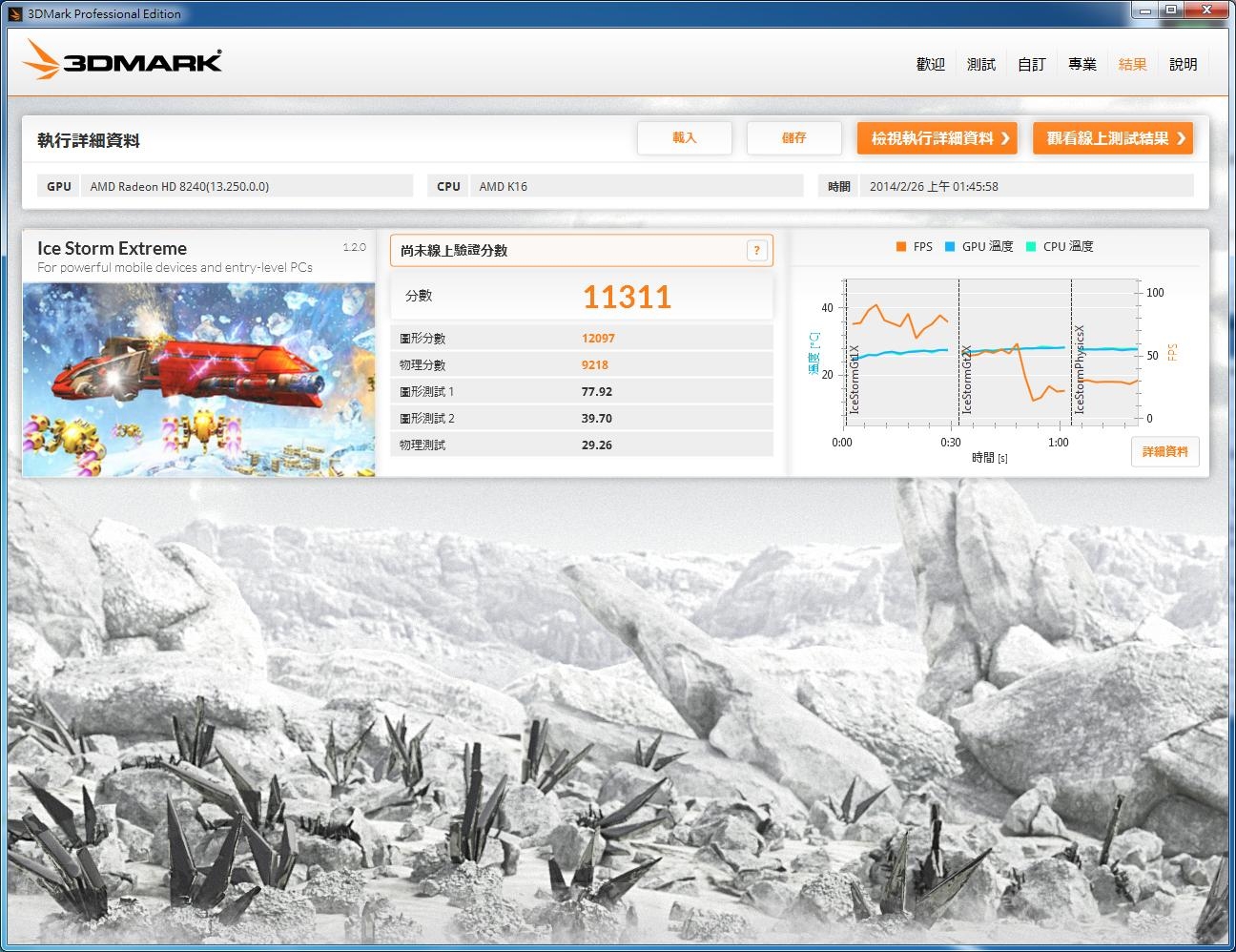Open 詳細資料 below the chart

coord(1165,452)
